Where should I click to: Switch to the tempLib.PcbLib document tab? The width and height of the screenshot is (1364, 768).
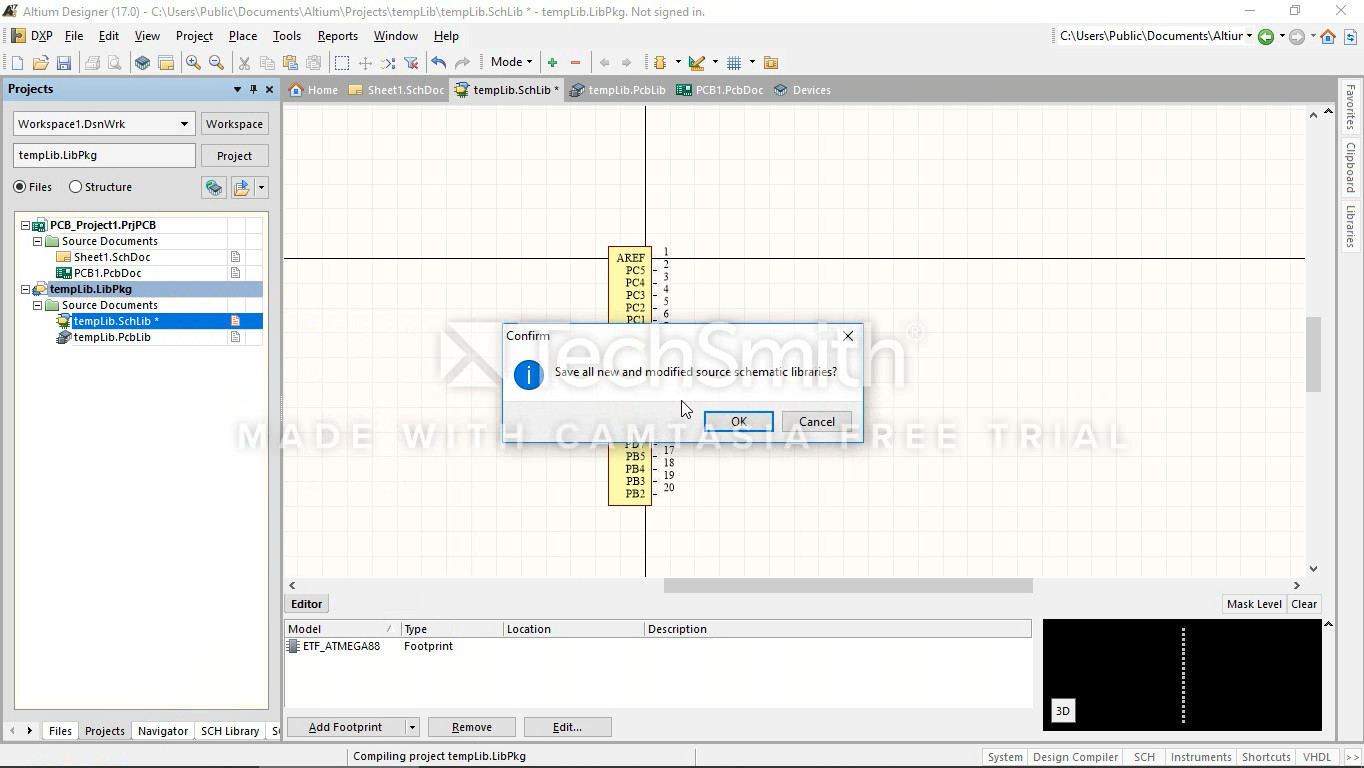click(618, 90)
